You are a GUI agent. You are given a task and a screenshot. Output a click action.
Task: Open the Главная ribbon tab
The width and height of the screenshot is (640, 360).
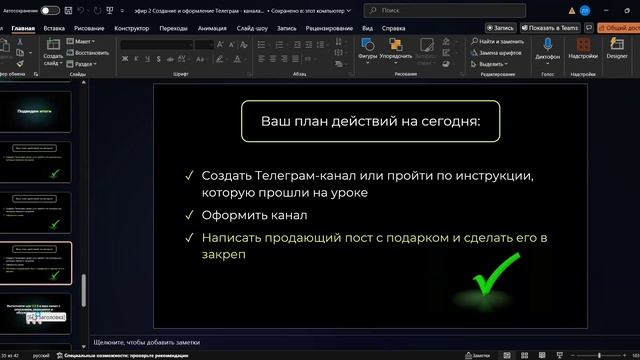23,28
